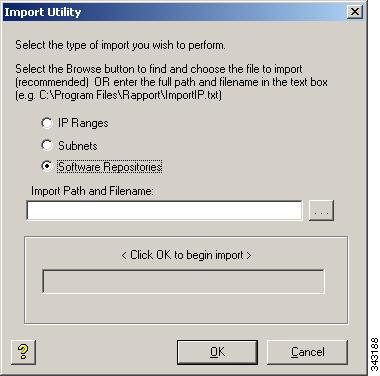
Task: Click the browse ellipsis button
Action: 321,210
